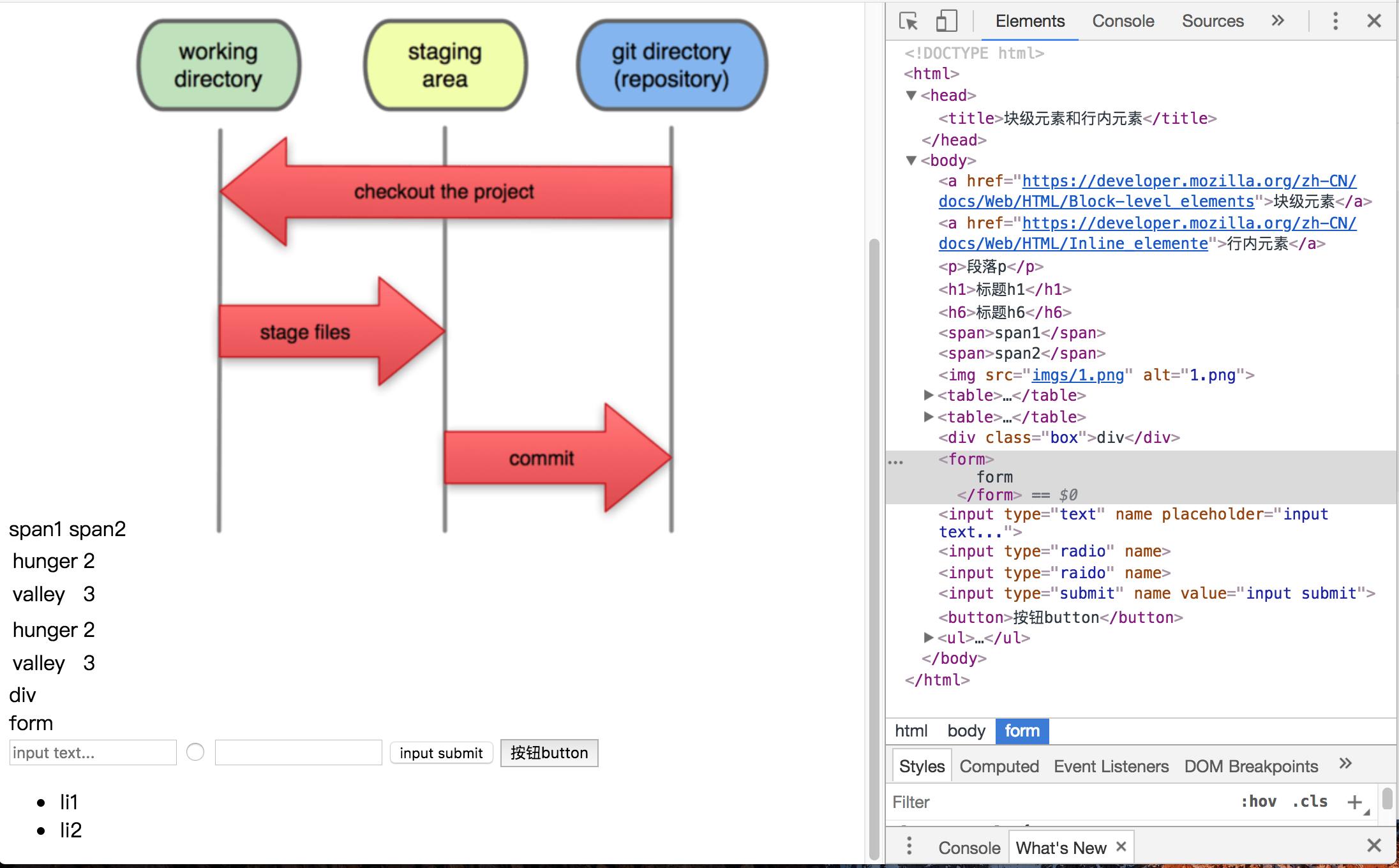Screen dimensions: 1399x868
Task: Show more Styles pane tabs chevron
Action: pyautogui.click(x=1345, y=764)
